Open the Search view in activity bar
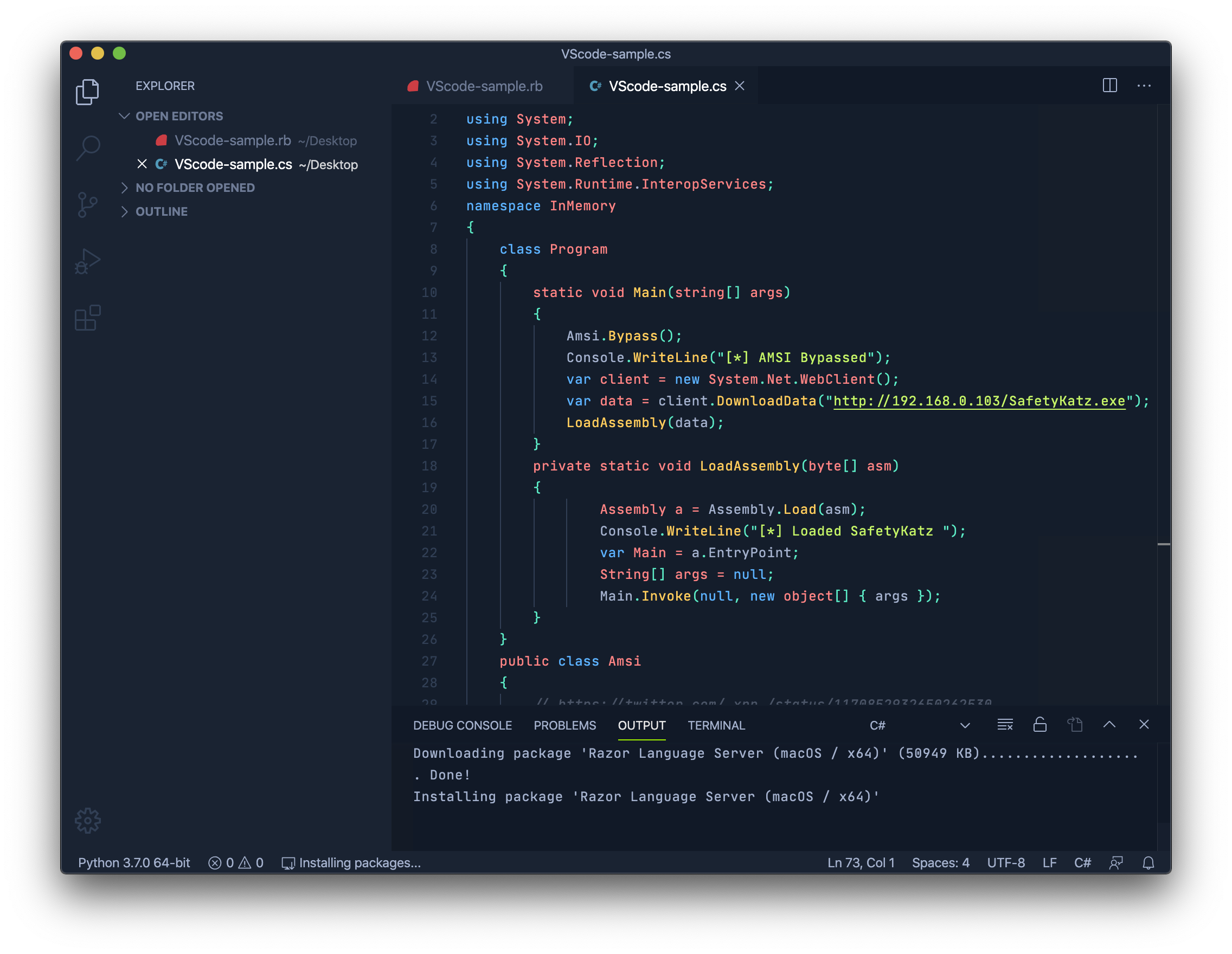The width and height of the screenshot is (1232, 954). [87, 149]
